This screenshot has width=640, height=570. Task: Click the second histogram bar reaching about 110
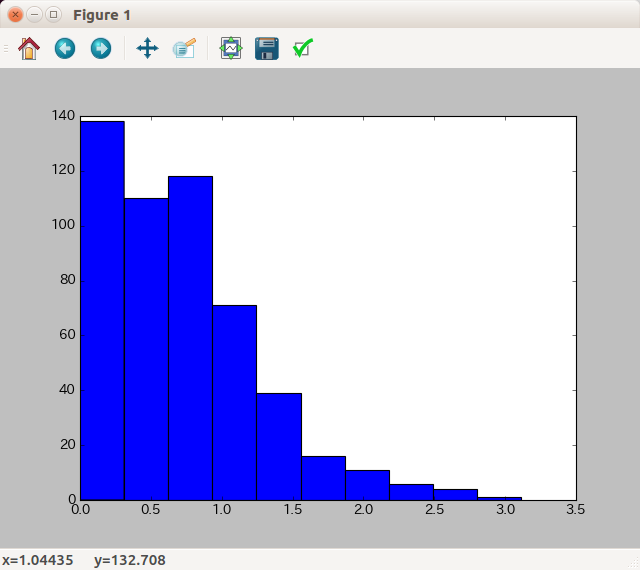pyautogui.click(x=146, y=350)
